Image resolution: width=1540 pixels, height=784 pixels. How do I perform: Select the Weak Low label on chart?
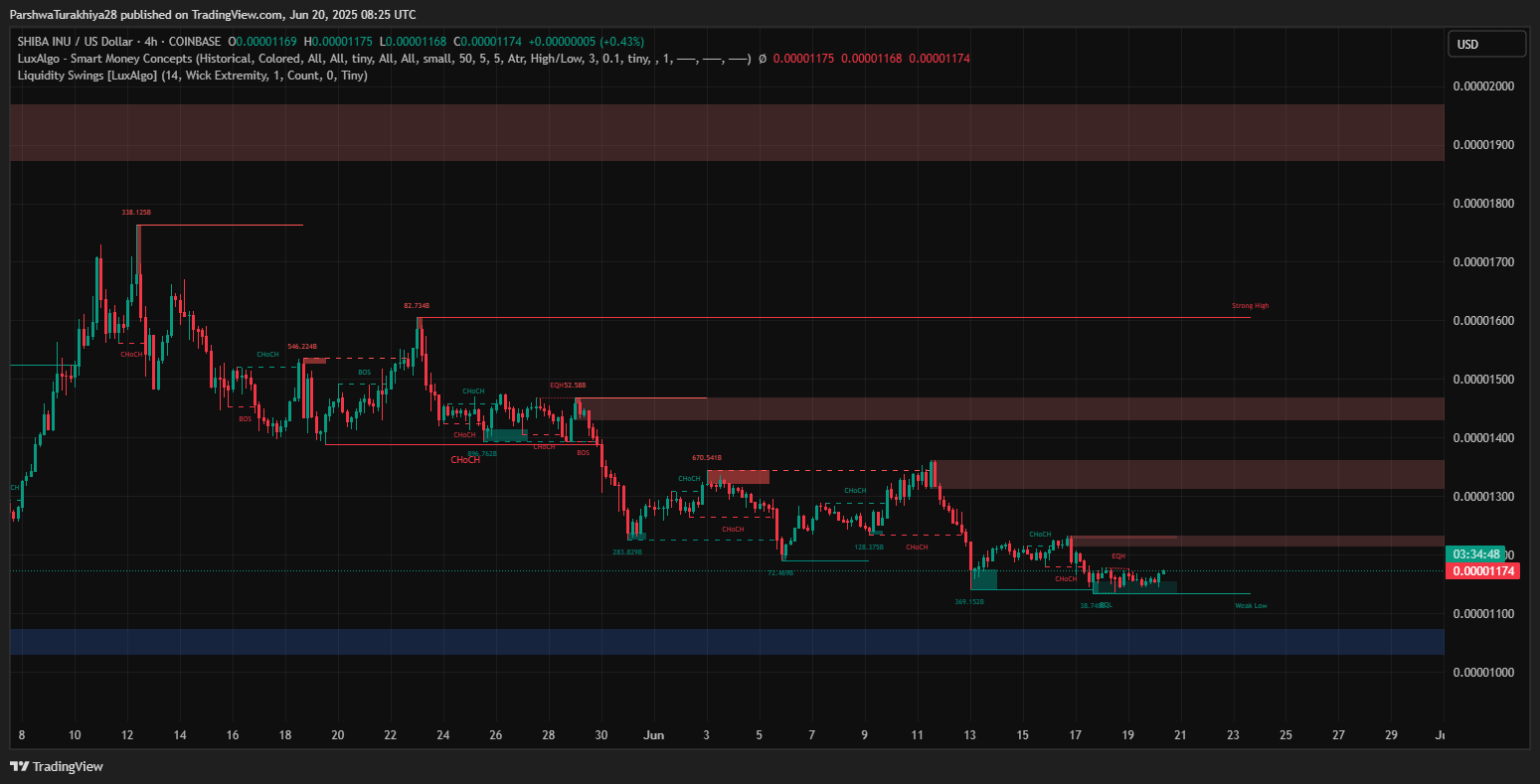tap(1251, 605)
